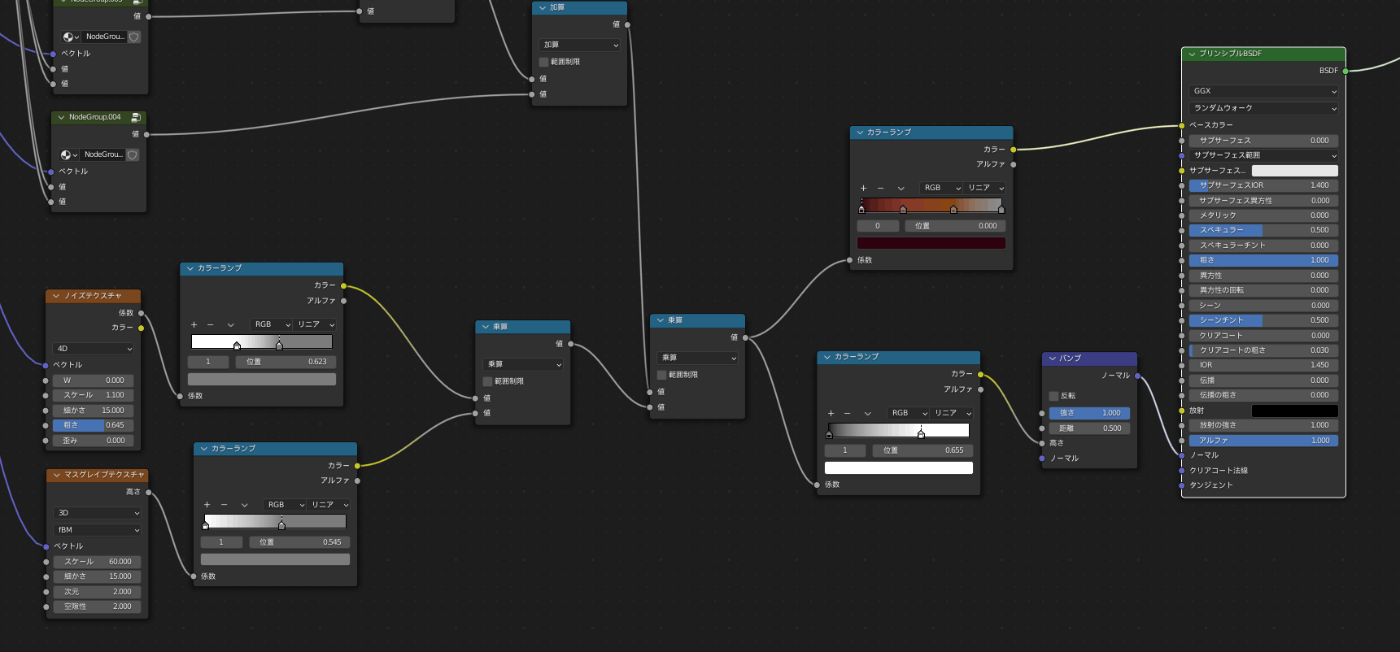The image size is (1400, 652).
Task: Click the ベースカラー input socket on プリンシプルBSDF
Action: 1181,125
